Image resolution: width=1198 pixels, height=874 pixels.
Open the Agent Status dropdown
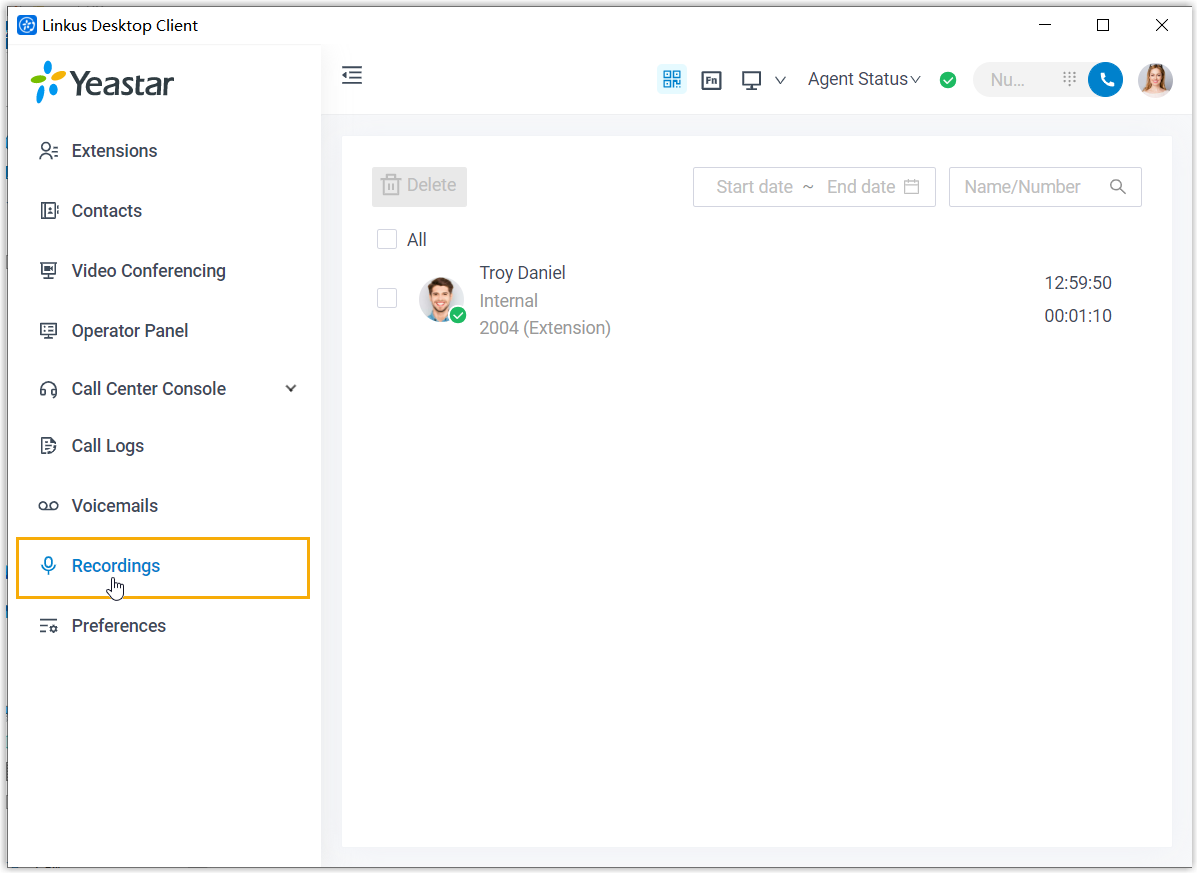click(x=864, y=79)
